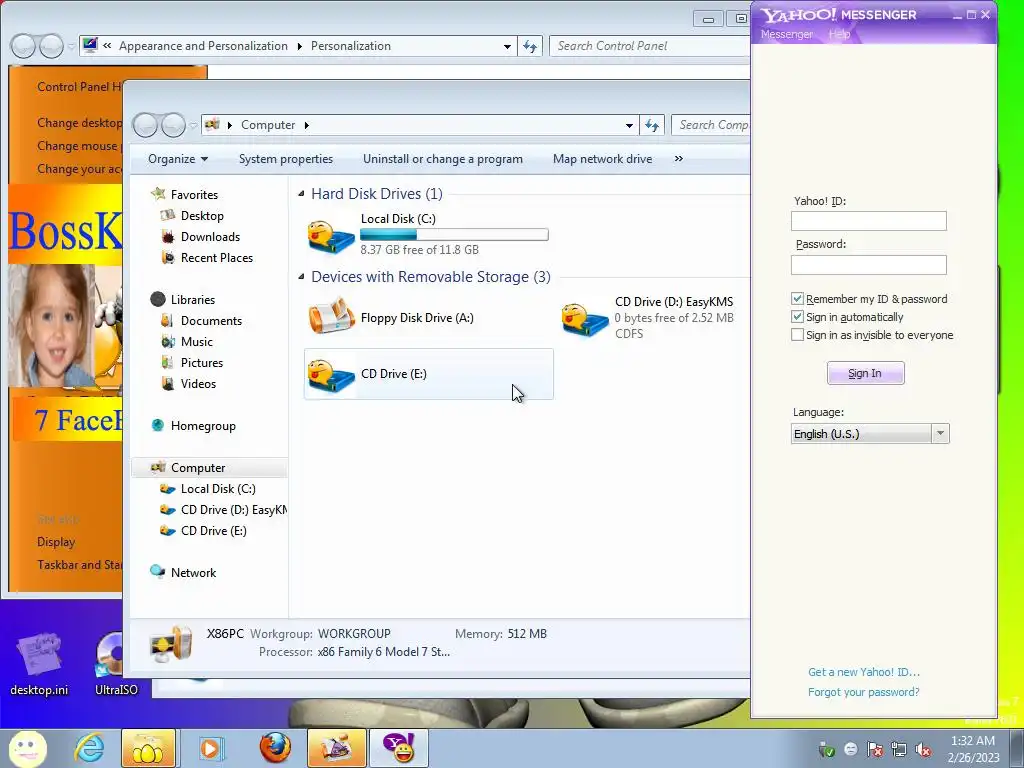Screen dimensions: 1024x768
Task: Open recent pages dropdown beside the Forward button
Action: [193, 125]
